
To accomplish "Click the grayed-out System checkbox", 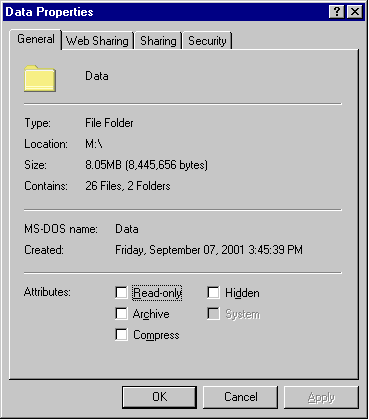I will 213,314.
